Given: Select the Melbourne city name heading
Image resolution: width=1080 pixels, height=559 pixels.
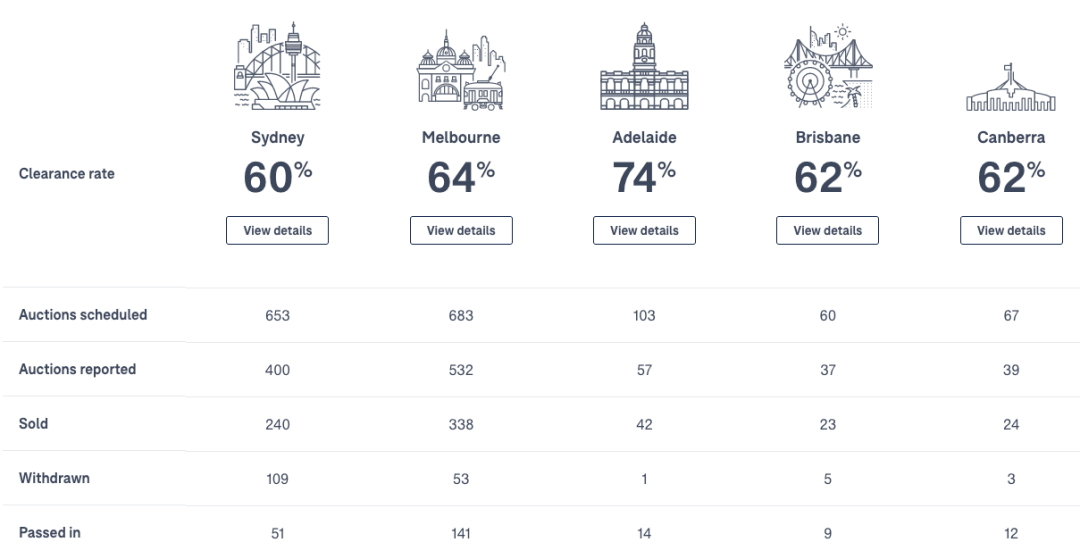Looking at the screenshot, I should (461, 138).
